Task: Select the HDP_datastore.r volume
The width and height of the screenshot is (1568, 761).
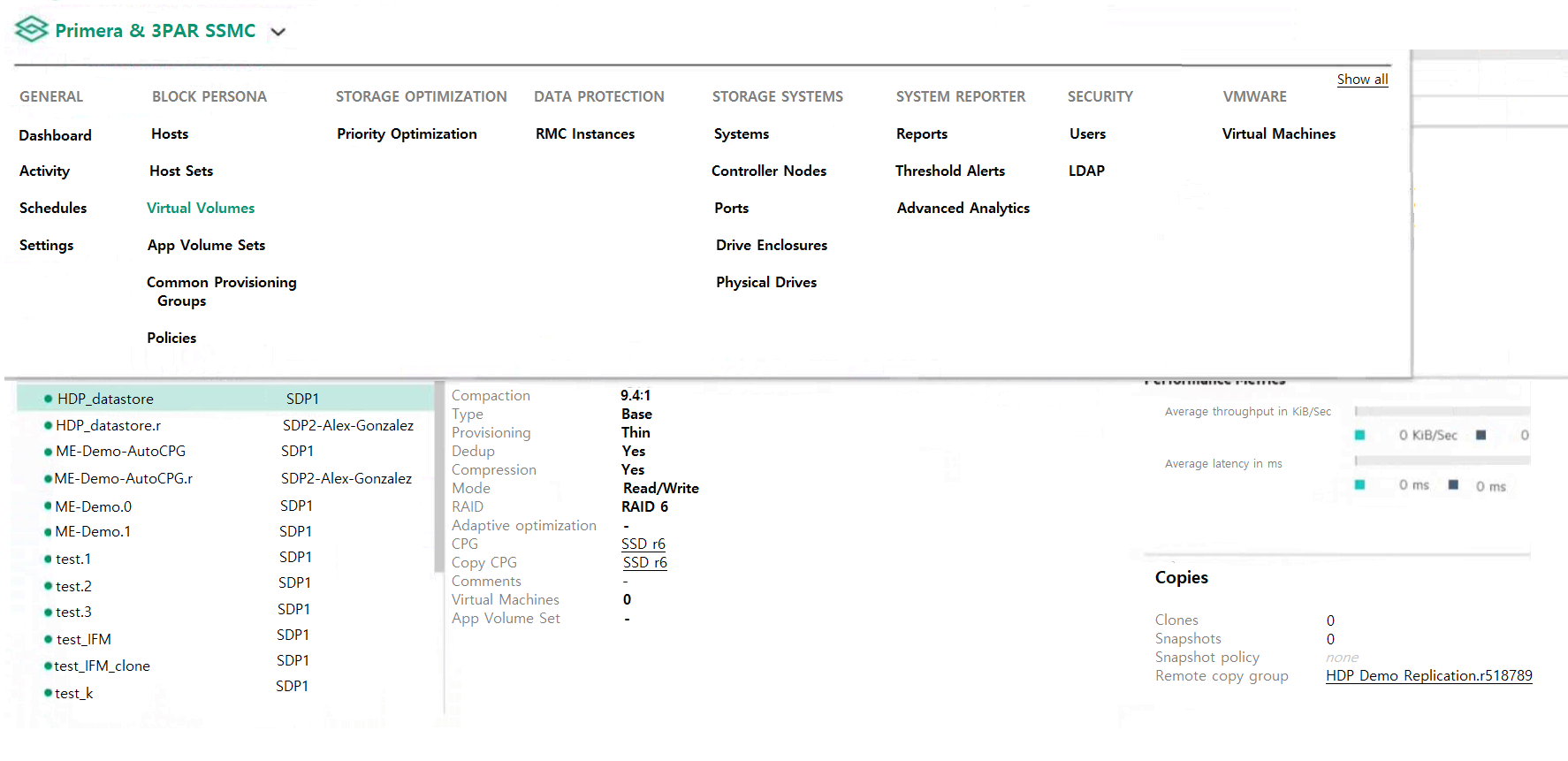Action: 108,426
